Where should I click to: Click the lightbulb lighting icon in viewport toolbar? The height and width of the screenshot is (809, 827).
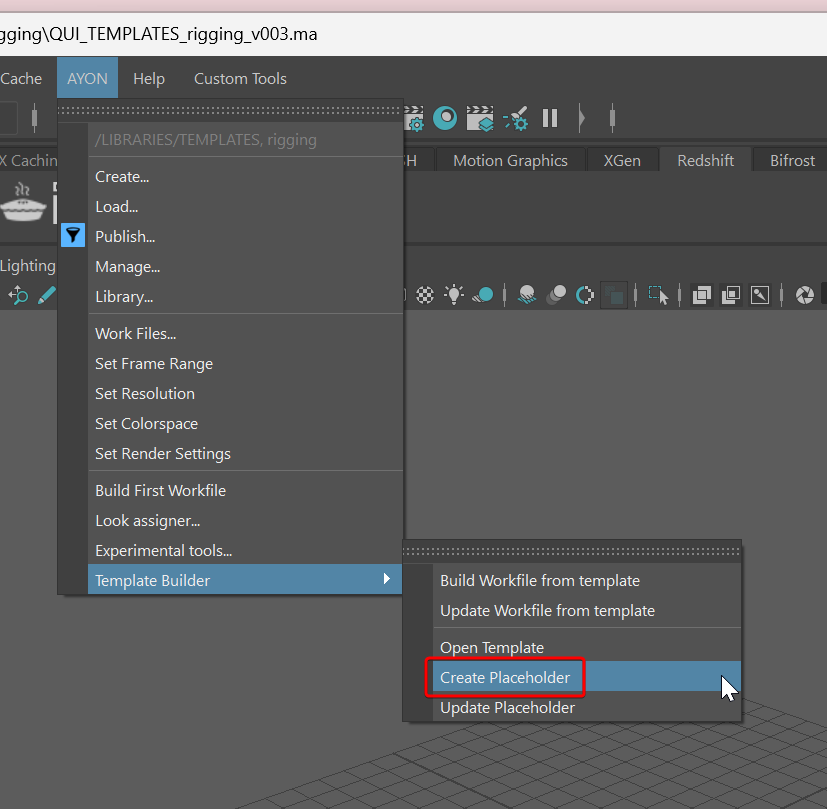coord(455,295)
